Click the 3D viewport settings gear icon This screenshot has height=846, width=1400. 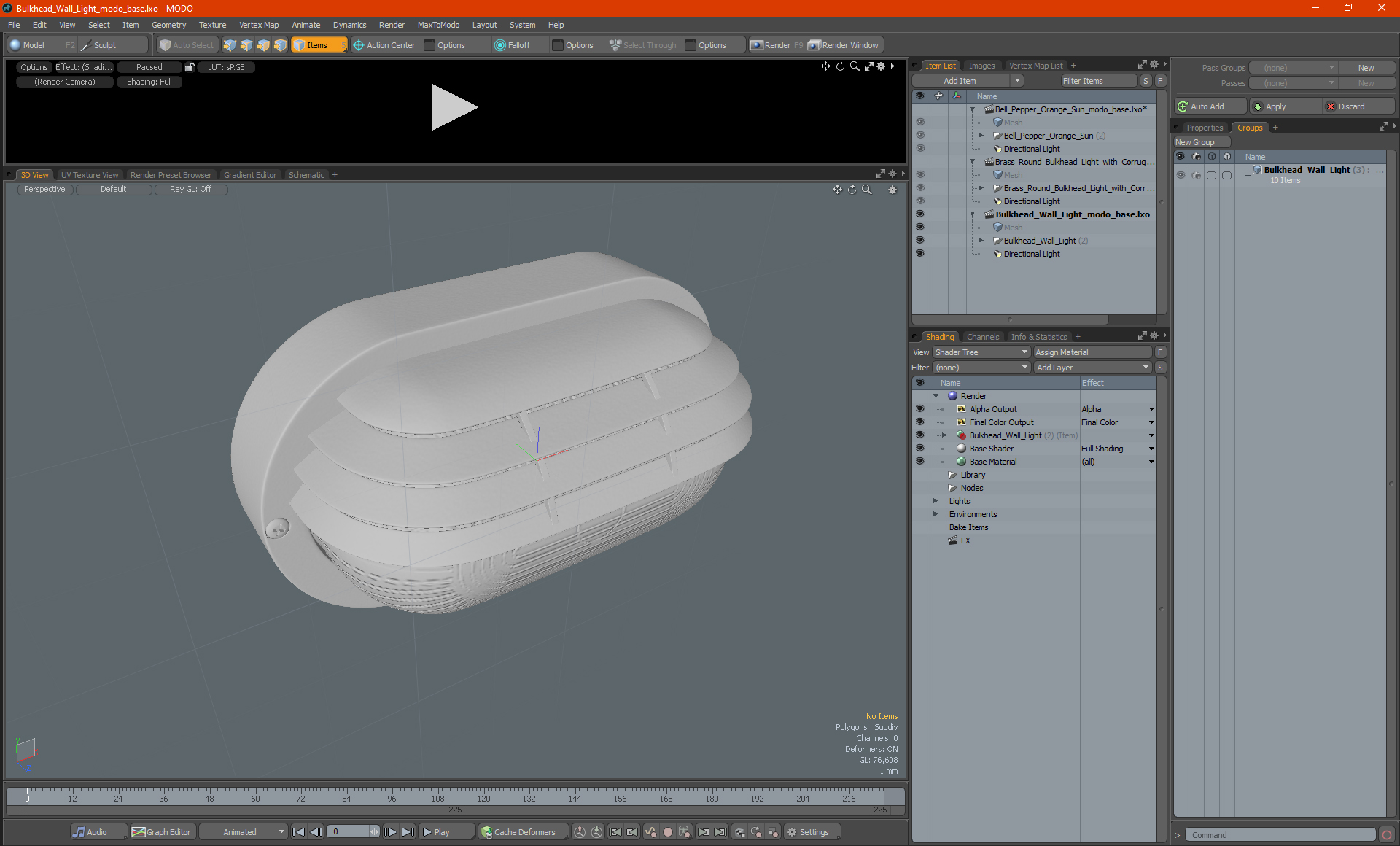pos(892,190)
